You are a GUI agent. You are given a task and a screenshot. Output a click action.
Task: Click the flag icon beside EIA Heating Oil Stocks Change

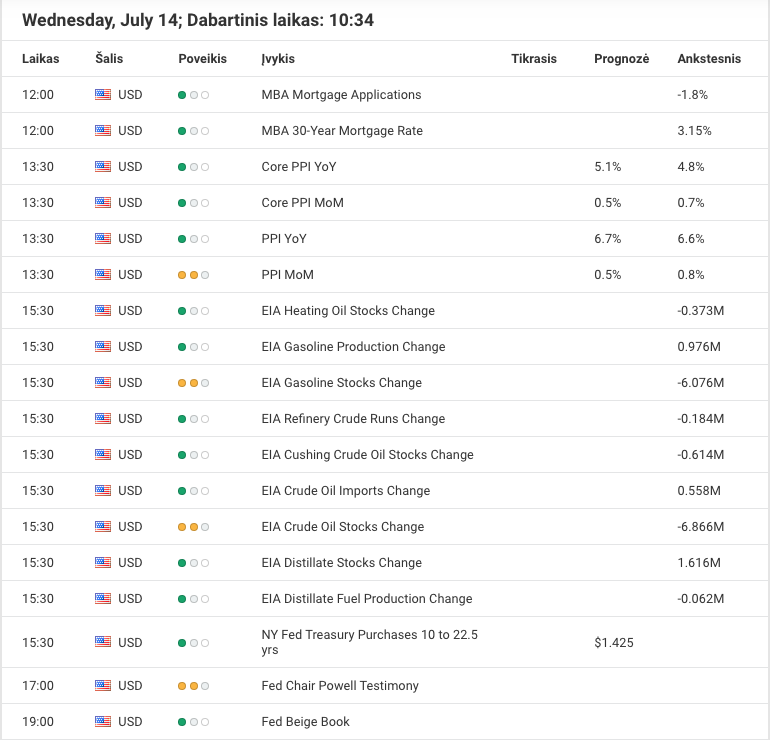pos(103,310)
